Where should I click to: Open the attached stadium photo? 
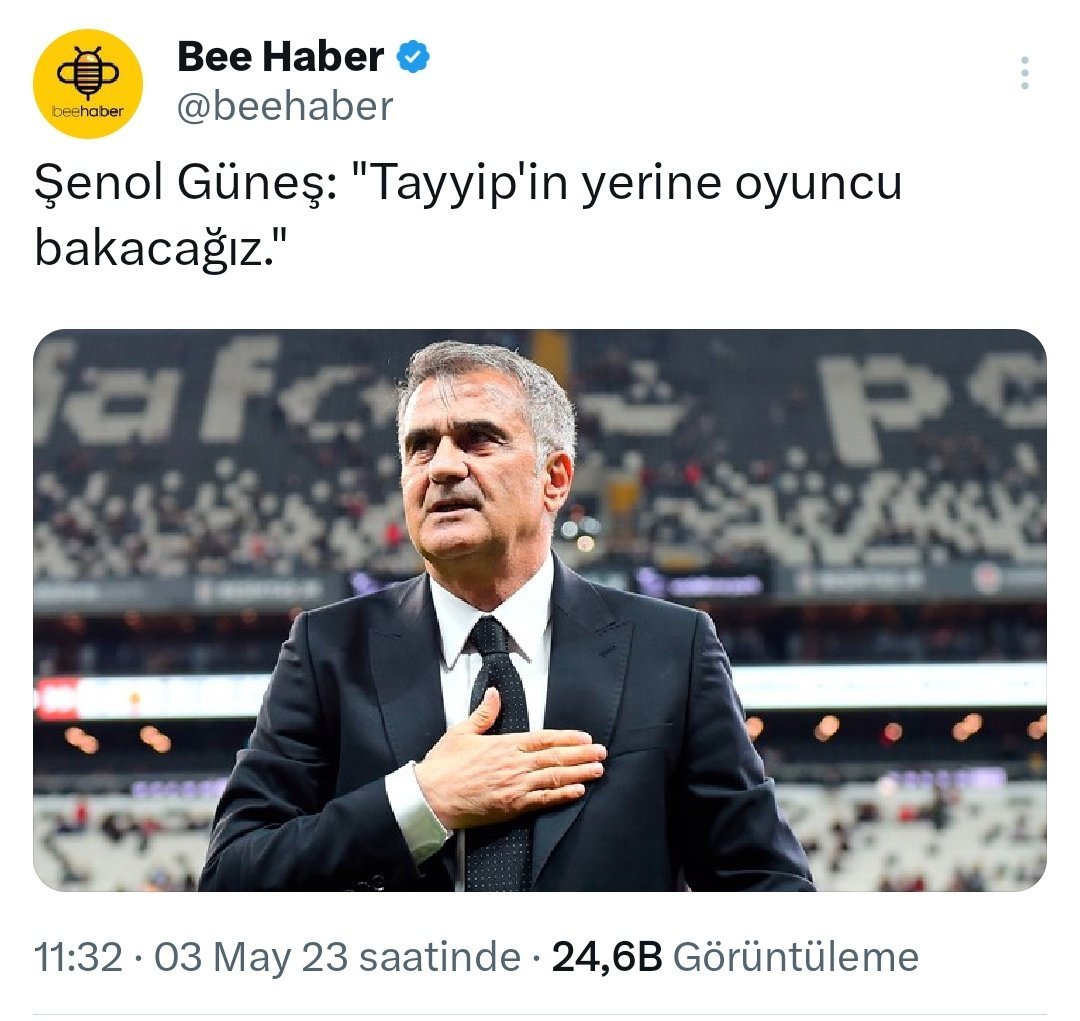click(x=540, y=610)
